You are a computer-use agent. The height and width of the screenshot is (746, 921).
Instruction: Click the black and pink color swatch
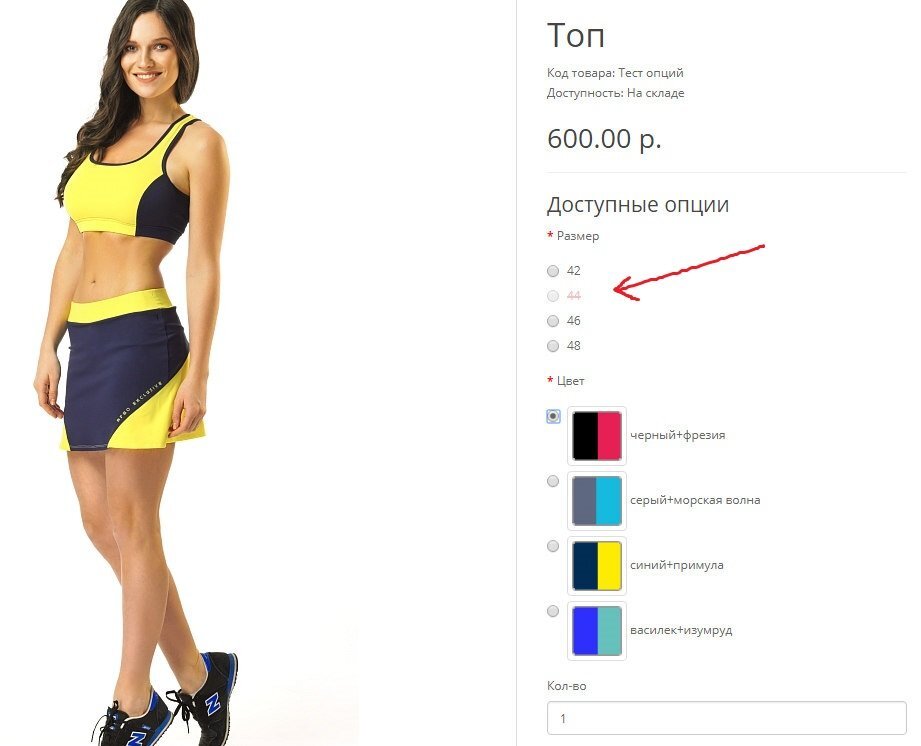[597, 436]
